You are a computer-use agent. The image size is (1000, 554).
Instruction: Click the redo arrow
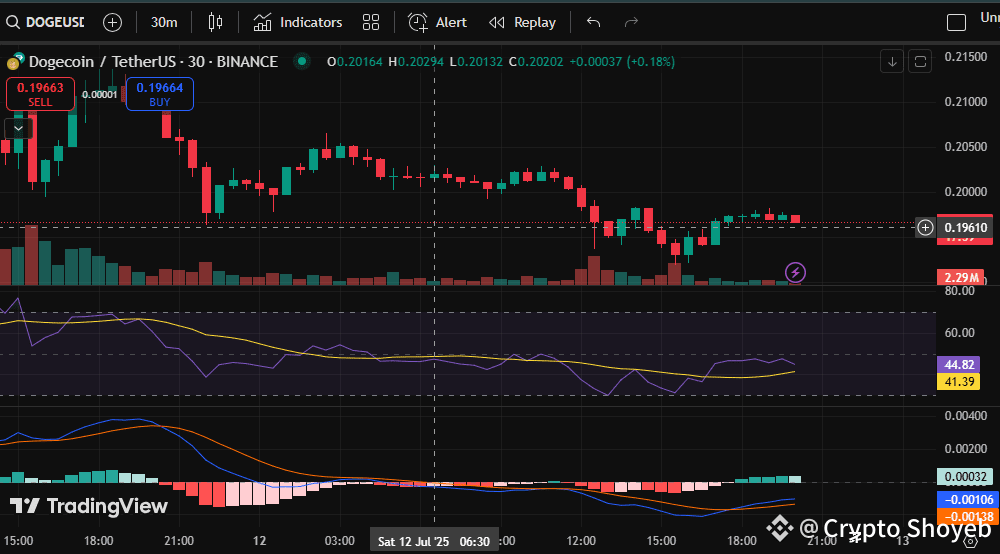[x=631, y=22]
